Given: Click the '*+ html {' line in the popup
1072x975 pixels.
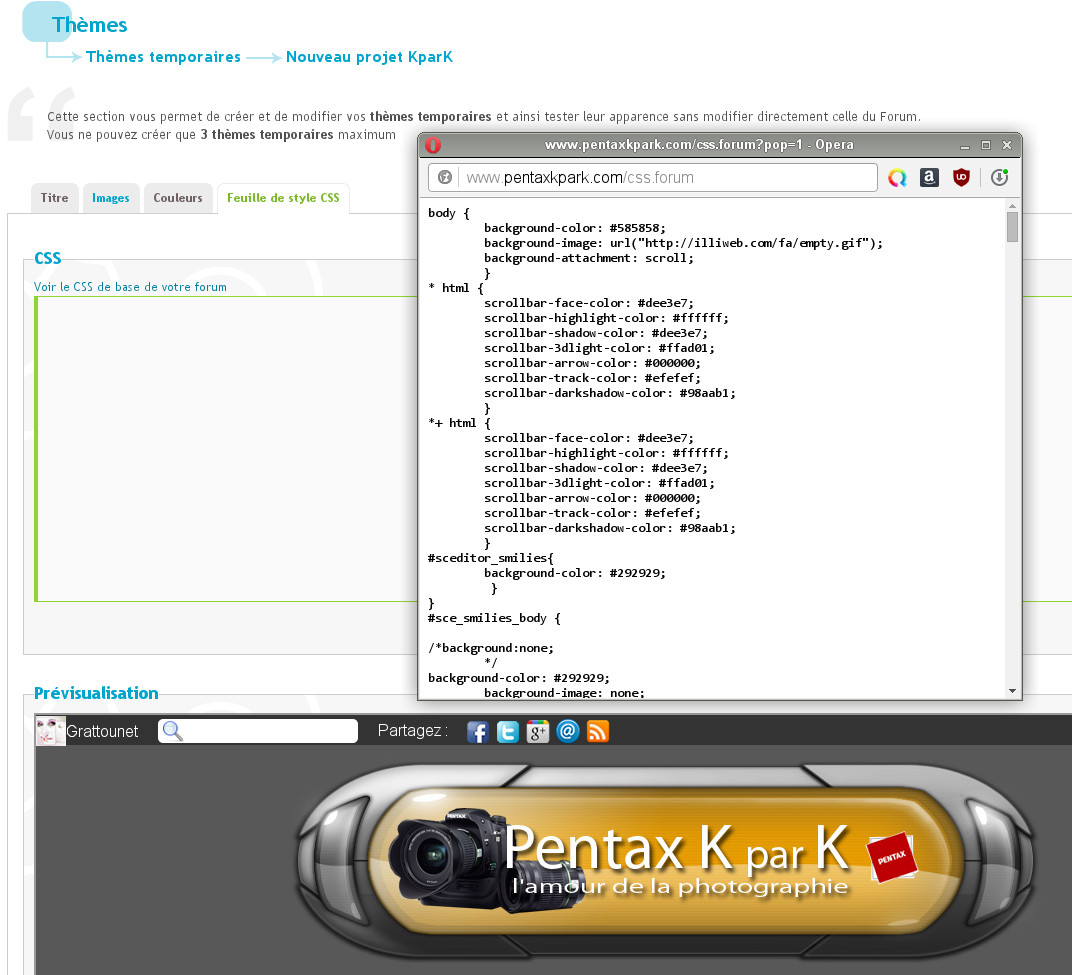Looking at the screenshot, I should tap(459, 423).
